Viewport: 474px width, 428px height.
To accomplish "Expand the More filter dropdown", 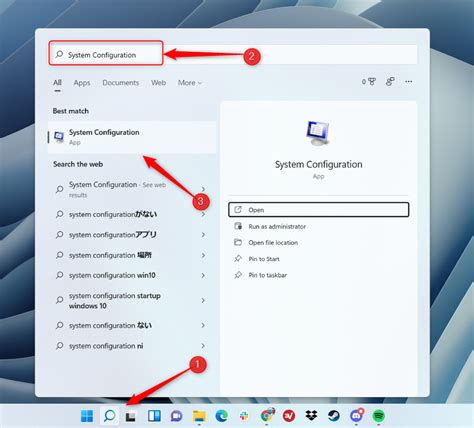I will (190, 83).
